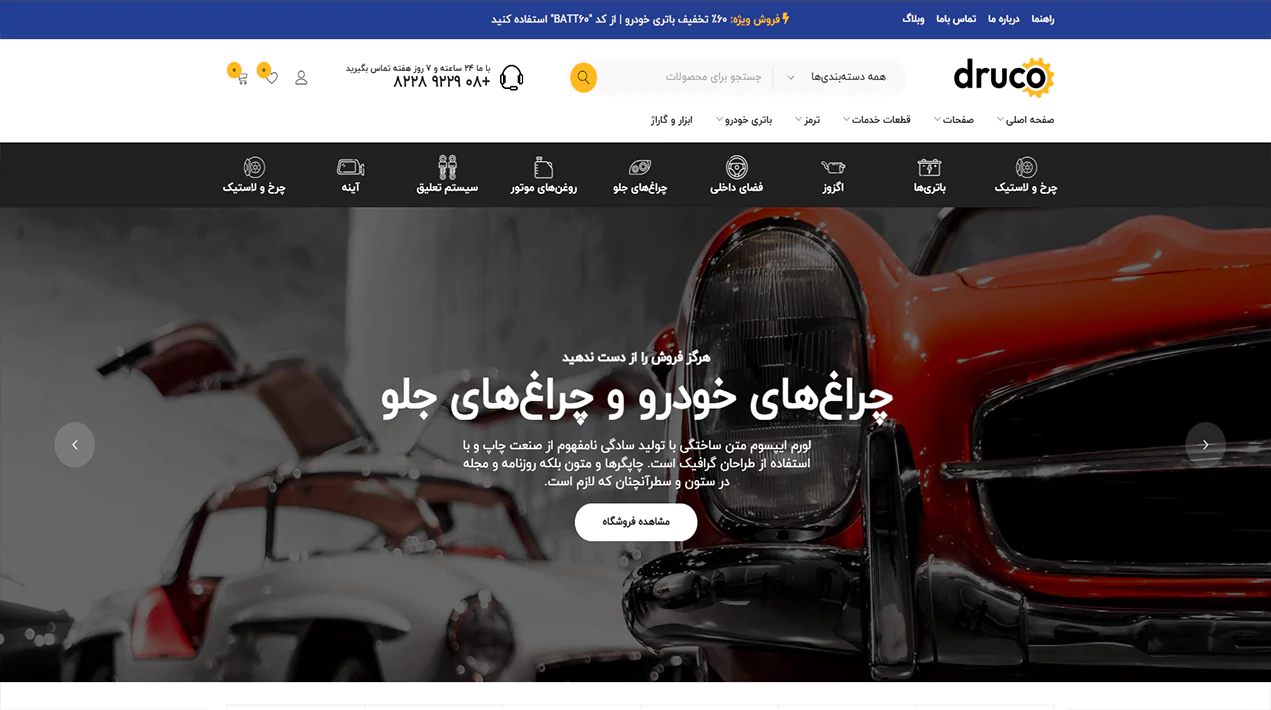Select چرخ و لاستیک icon beside آینه
The width and height of the screenshot is (1271, 710).
[x=254, y=167]
